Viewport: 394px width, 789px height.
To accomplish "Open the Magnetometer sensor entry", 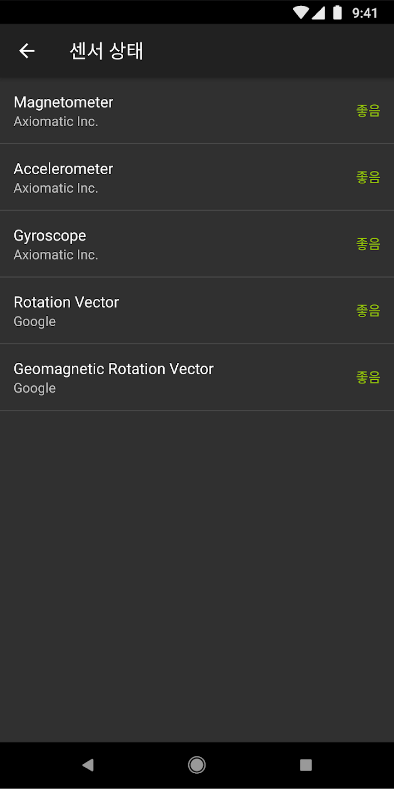I will click(x=197, y=111).
